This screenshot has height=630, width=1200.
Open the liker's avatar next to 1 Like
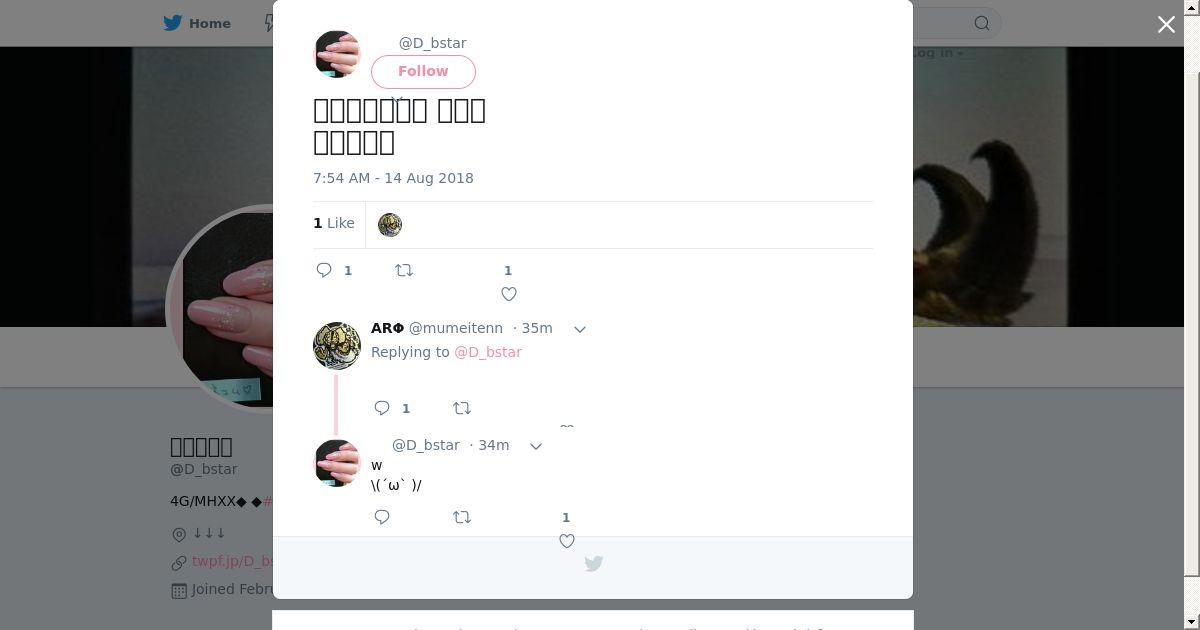tap(390, 225)
